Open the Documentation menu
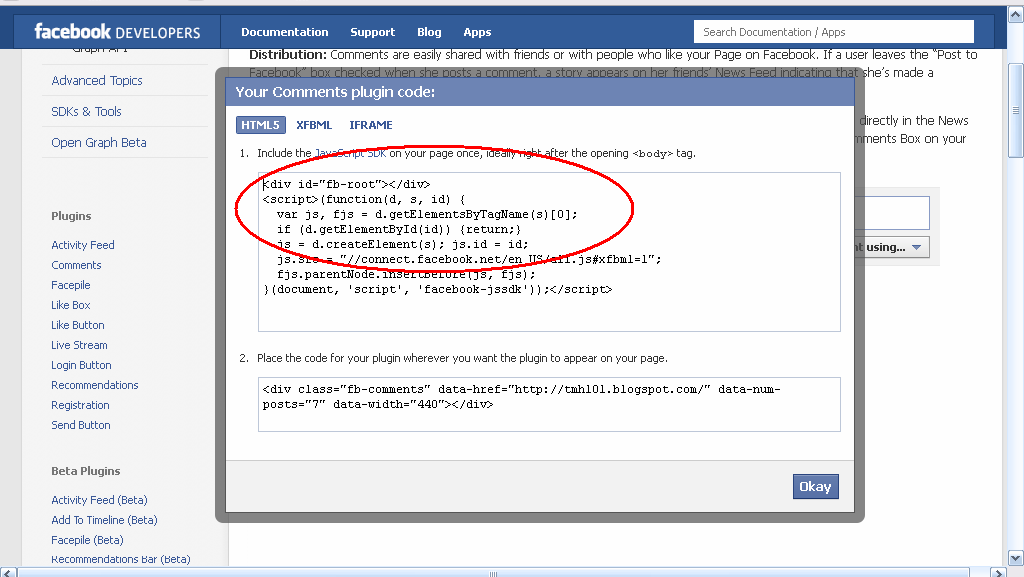1024x577 pixels. coord(285,32)
